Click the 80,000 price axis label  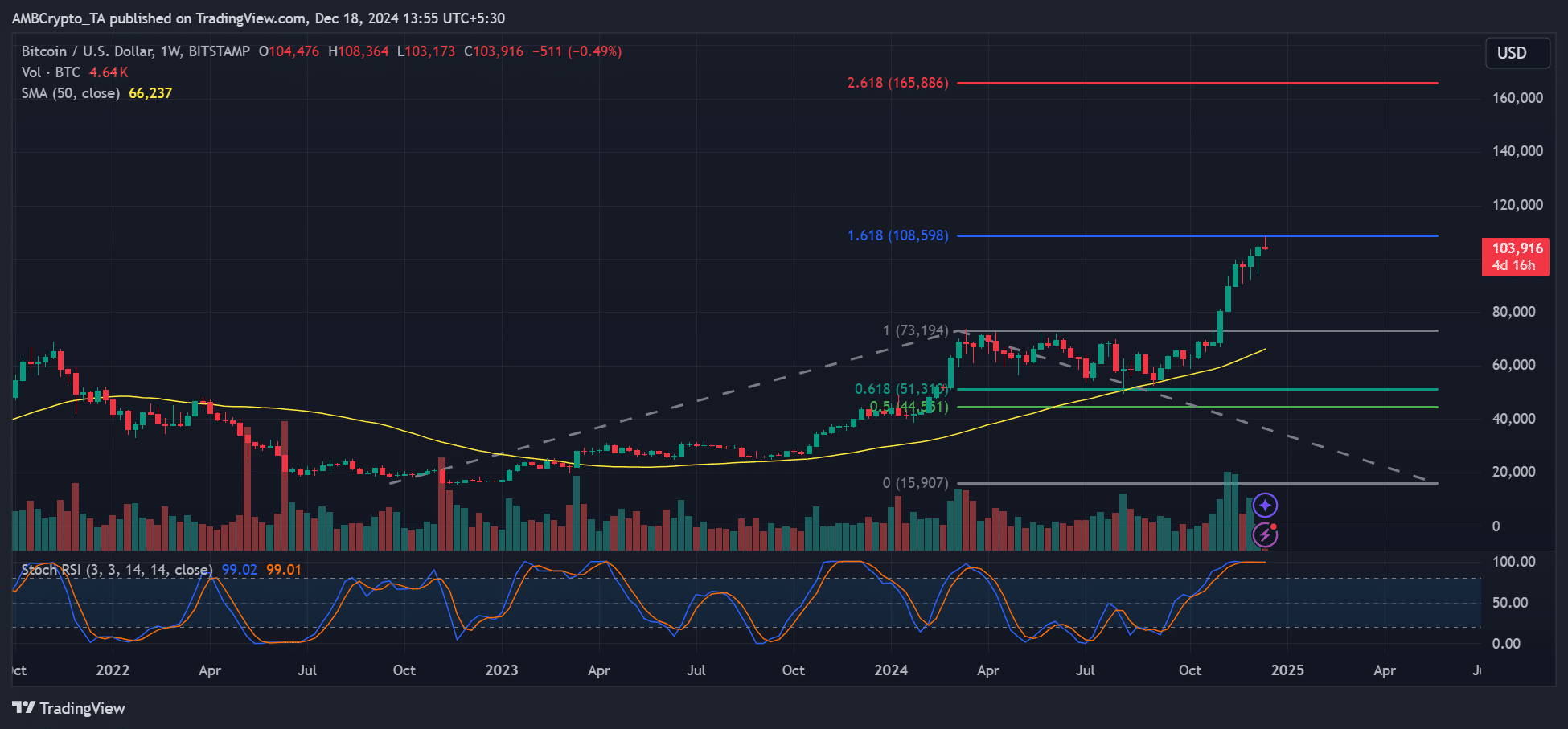[x=1514, y=312]
